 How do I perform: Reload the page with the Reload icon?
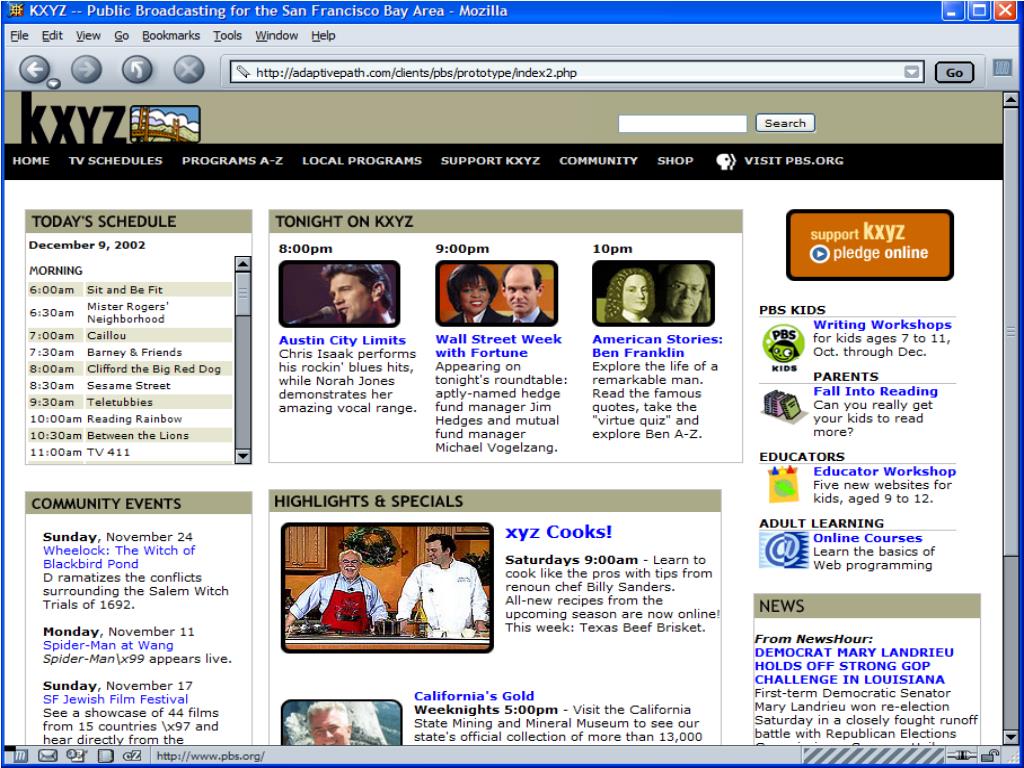coord(137,69)
